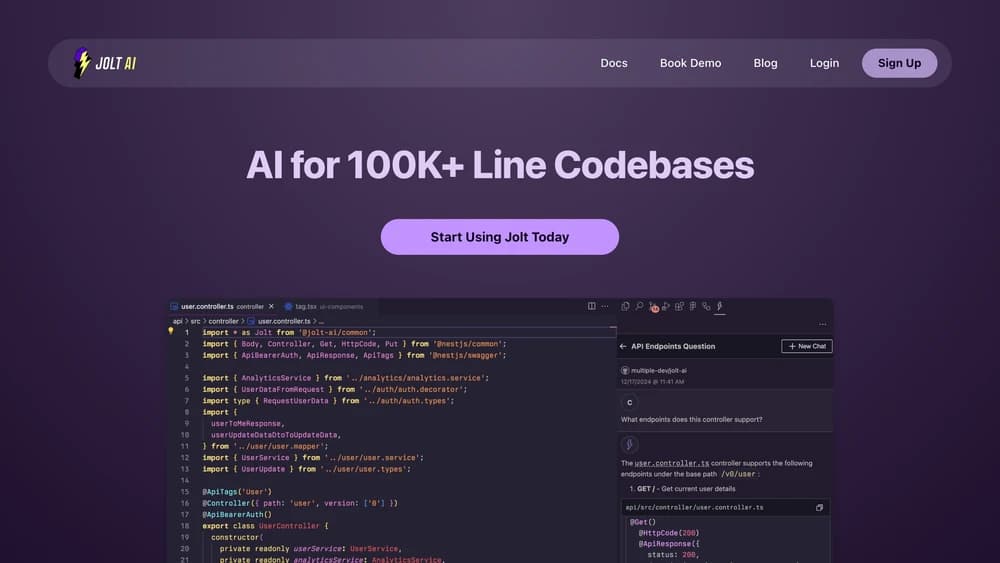
Task: Click the 'api' breadcrumb
Action: tap(177, 321)
